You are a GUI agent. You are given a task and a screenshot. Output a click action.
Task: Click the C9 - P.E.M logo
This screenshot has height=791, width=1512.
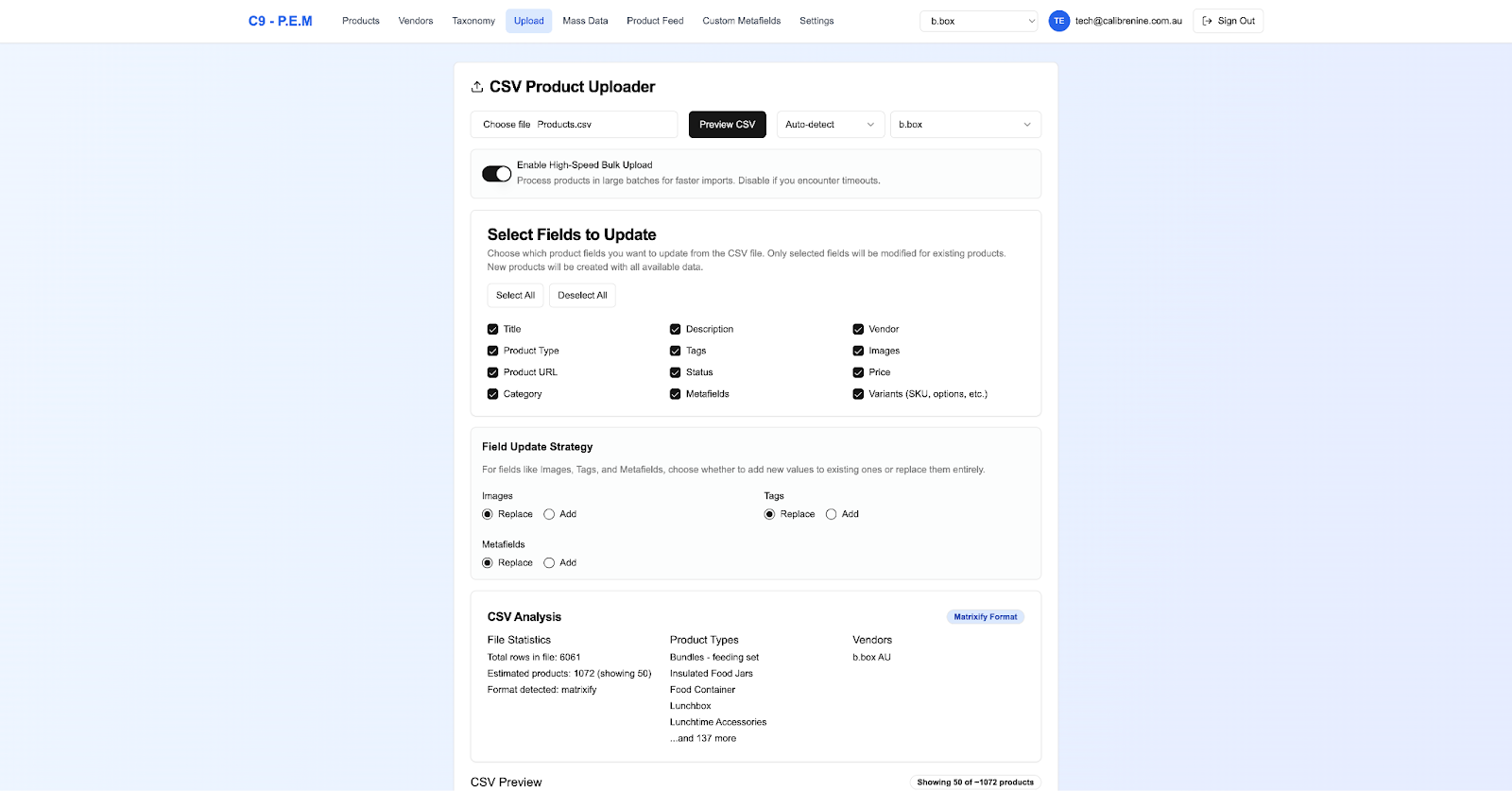point(280,21)
